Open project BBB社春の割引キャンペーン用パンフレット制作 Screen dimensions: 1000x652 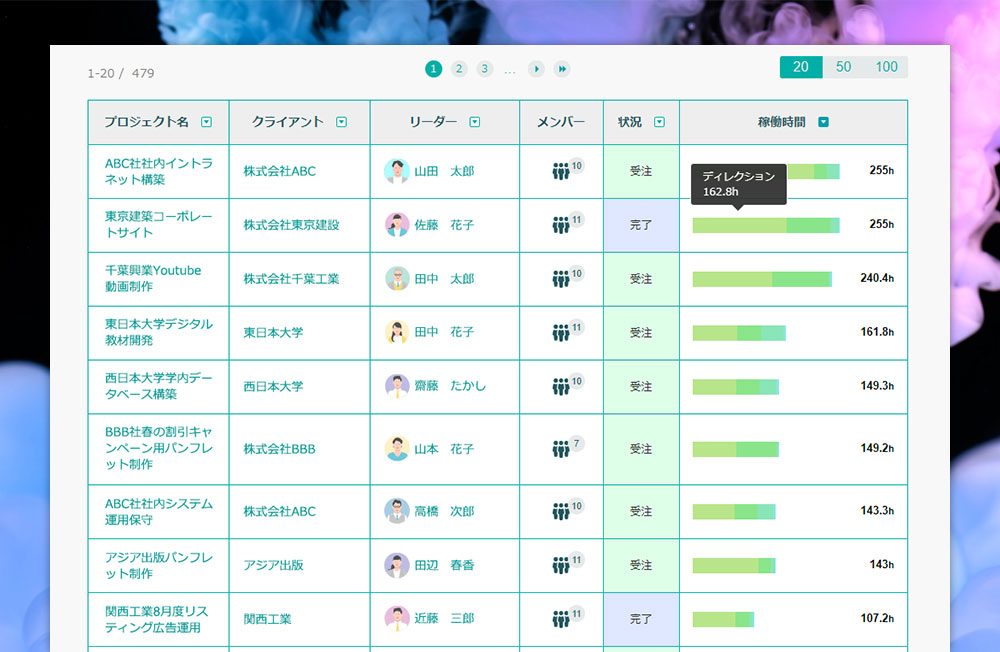tap(159, 448)
